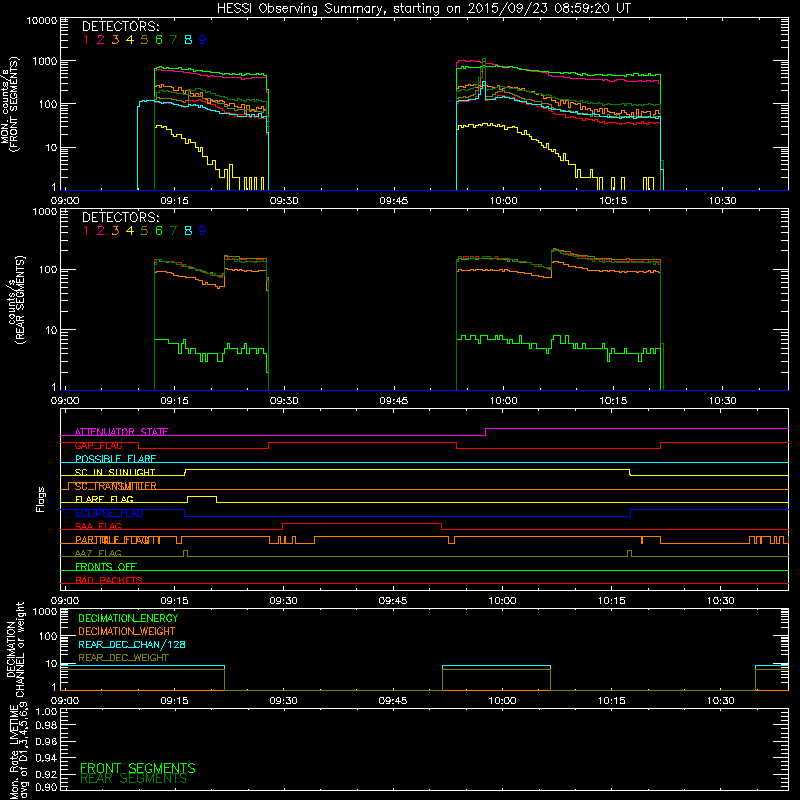This screenshot has width=800, height=800.
Task: Select the FLARE_FLAG label
Action: pyautogui.click(x=104, y=499)
